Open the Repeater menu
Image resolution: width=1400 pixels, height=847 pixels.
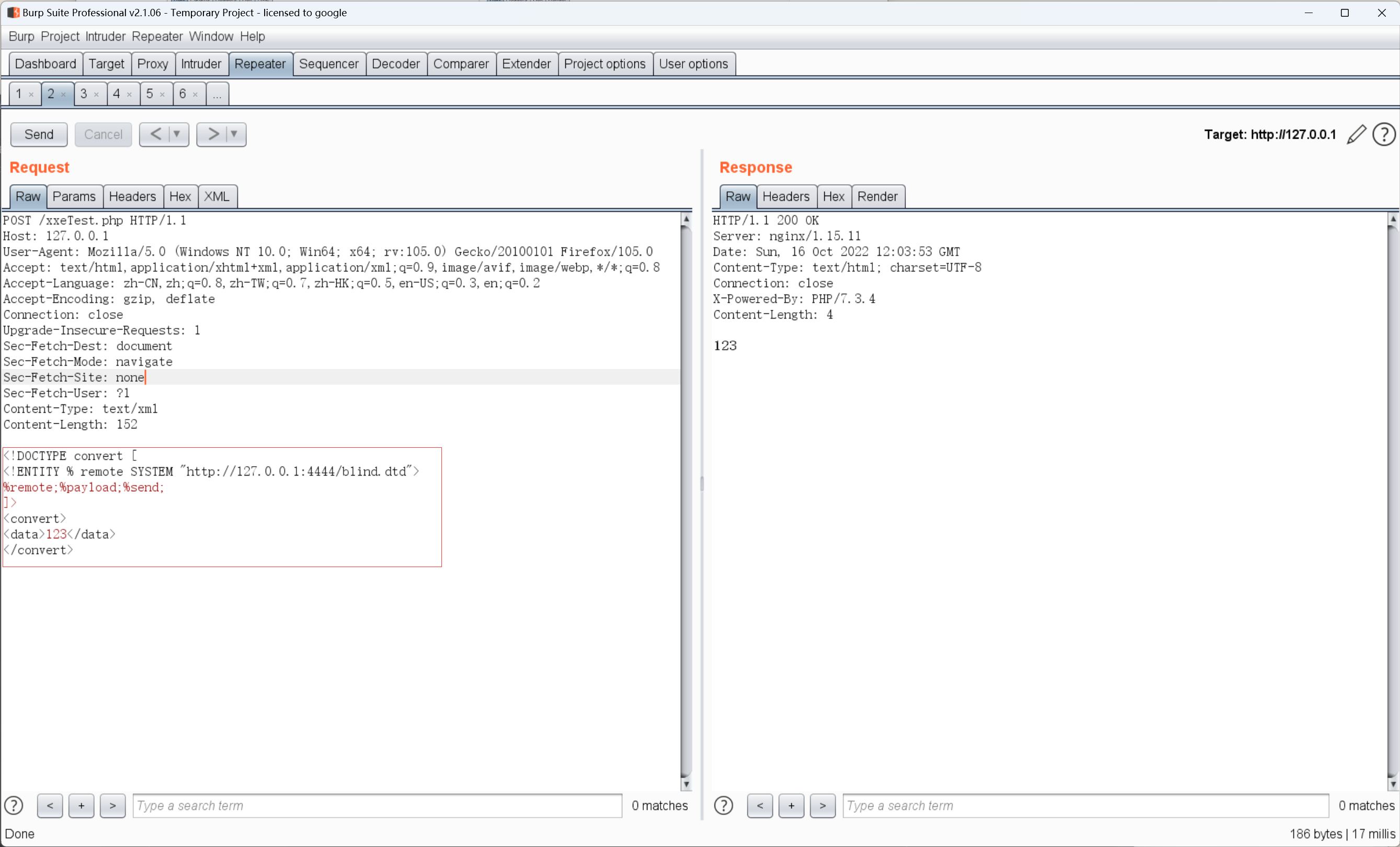pyautogui.click(x=157, y=37)
